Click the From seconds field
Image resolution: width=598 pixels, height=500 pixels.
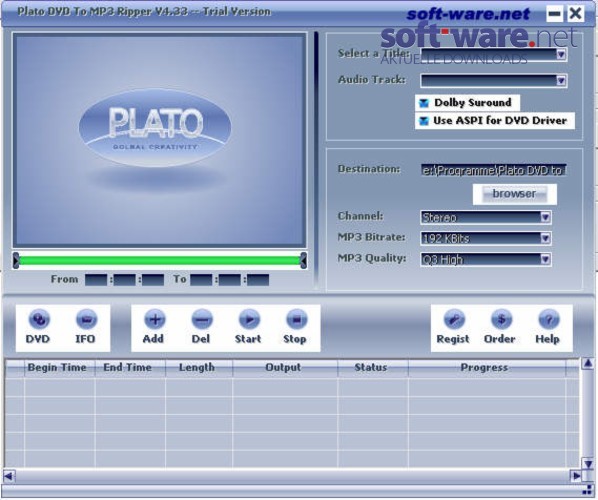(x=153, y=280)
